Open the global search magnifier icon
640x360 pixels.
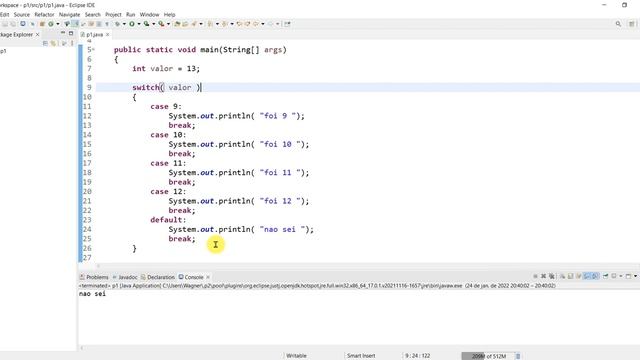[618, 24]
